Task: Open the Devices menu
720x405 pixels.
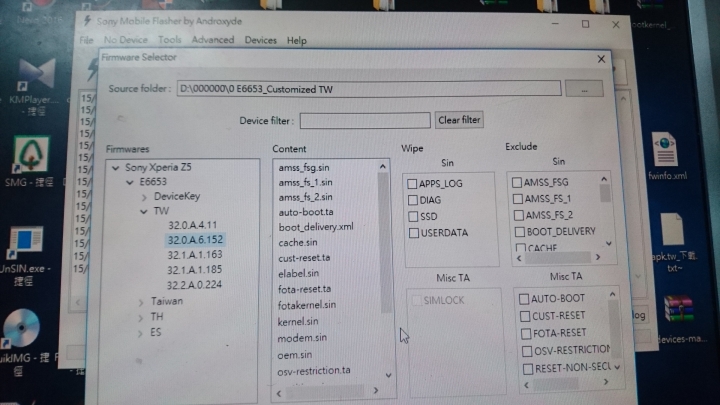Action: coord(260,40)
